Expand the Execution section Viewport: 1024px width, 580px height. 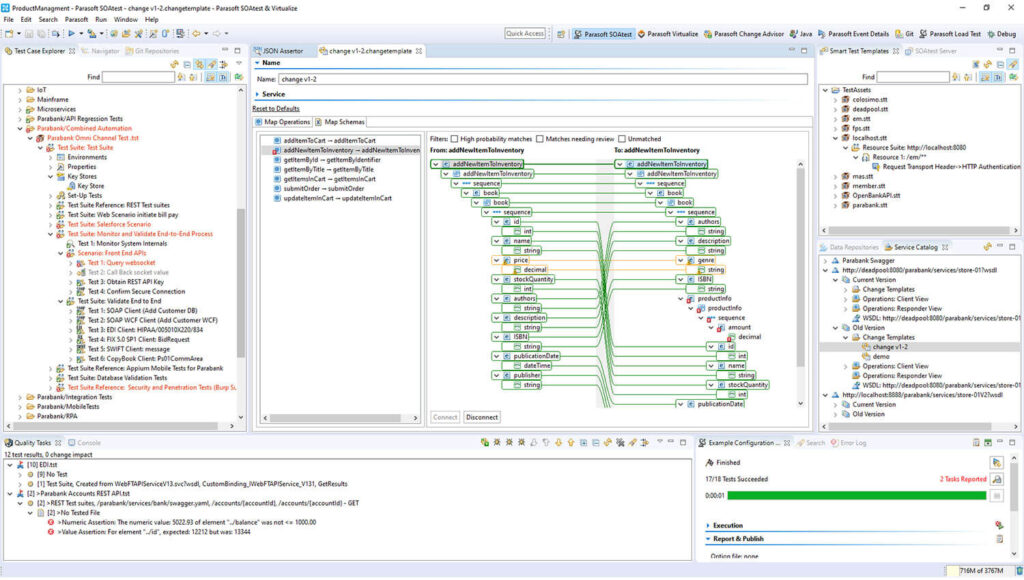click(x=708, y=526)
